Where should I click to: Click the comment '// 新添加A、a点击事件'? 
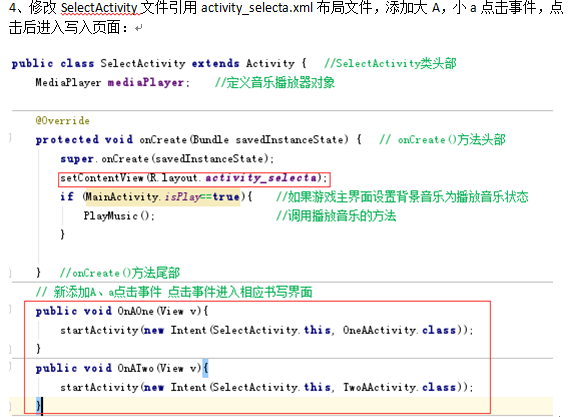pos(99,292)
